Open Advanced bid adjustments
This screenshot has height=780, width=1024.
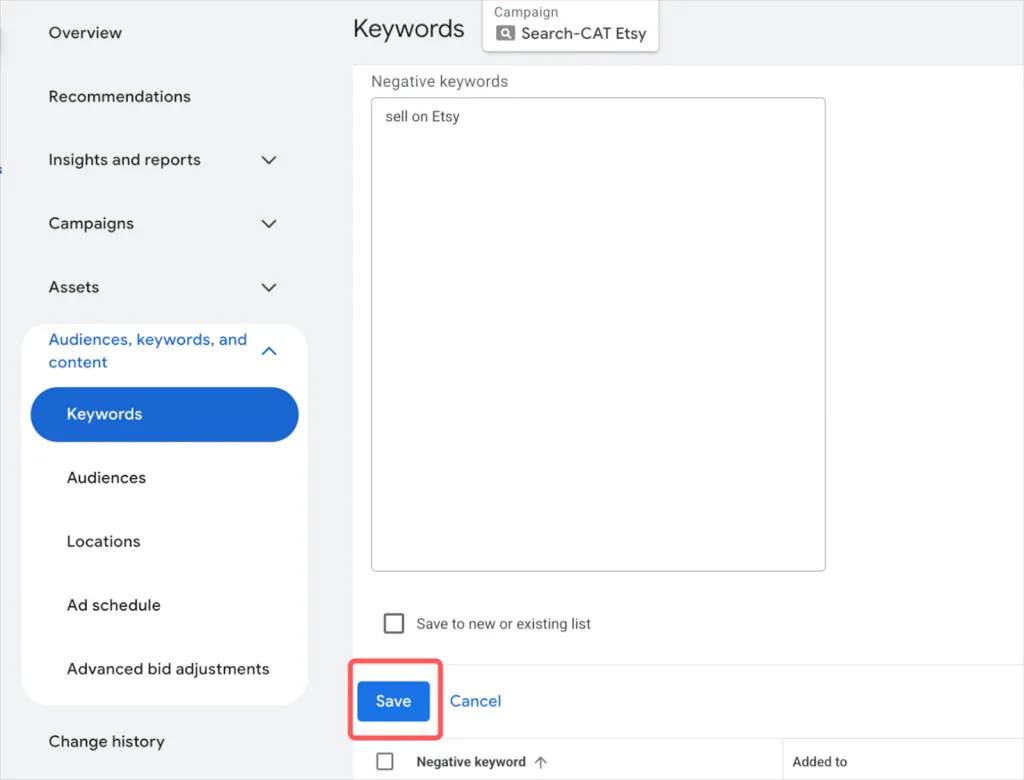(167, 668)
